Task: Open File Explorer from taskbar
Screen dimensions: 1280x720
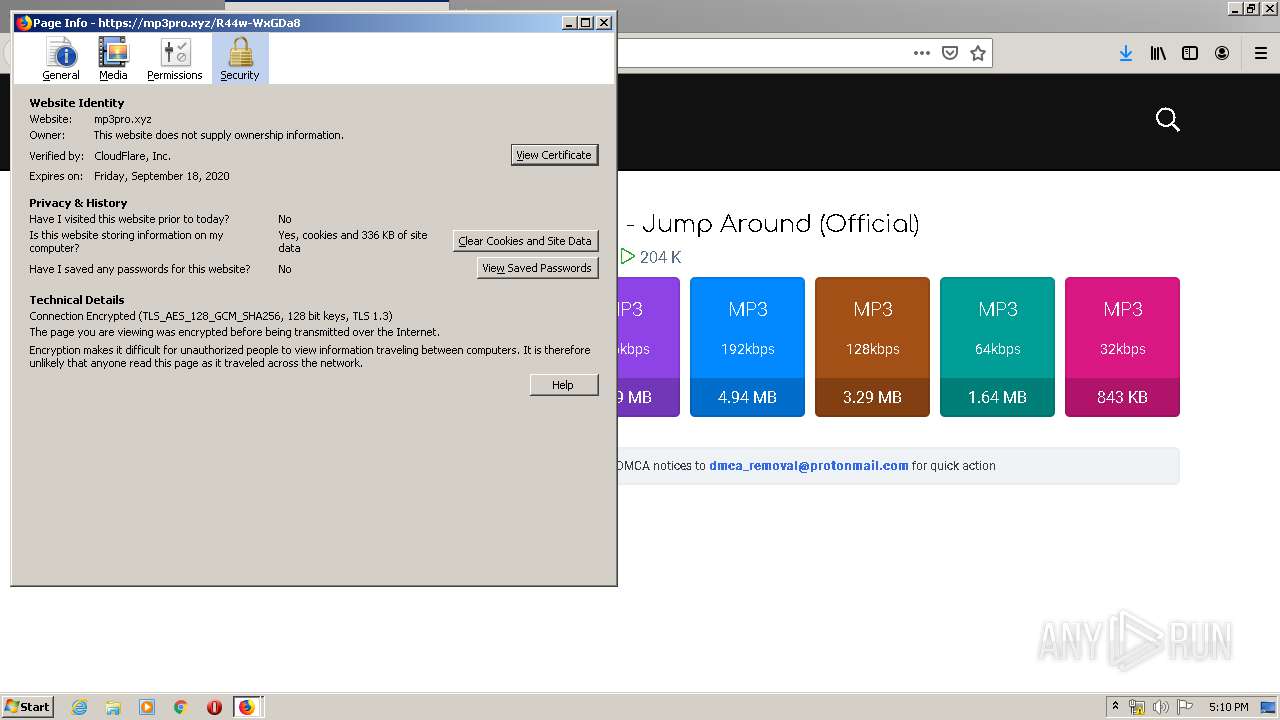Action: [113, 707]
